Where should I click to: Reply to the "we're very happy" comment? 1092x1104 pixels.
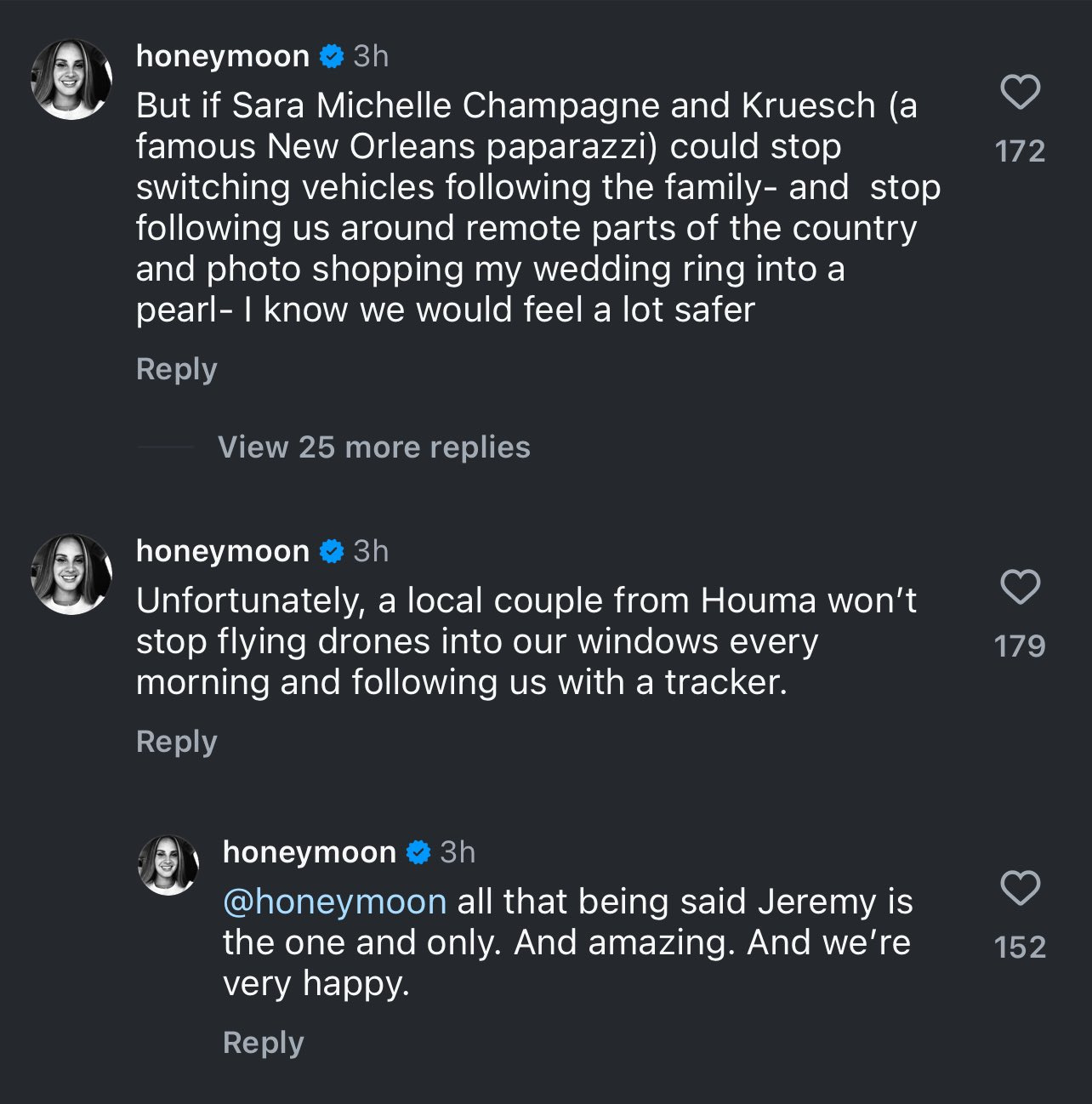263,1043
